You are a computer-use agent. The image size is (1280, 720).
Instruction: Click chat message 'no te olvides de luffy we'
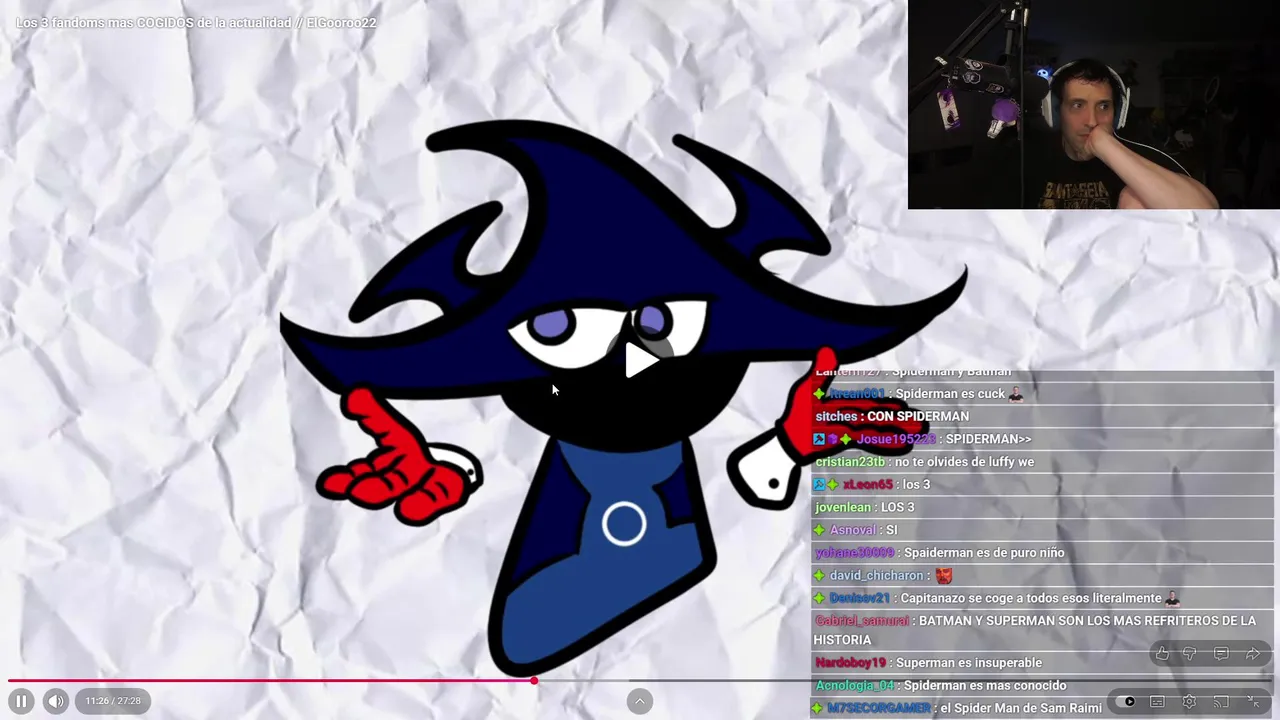pyautogui.click(x=964, y=462)
